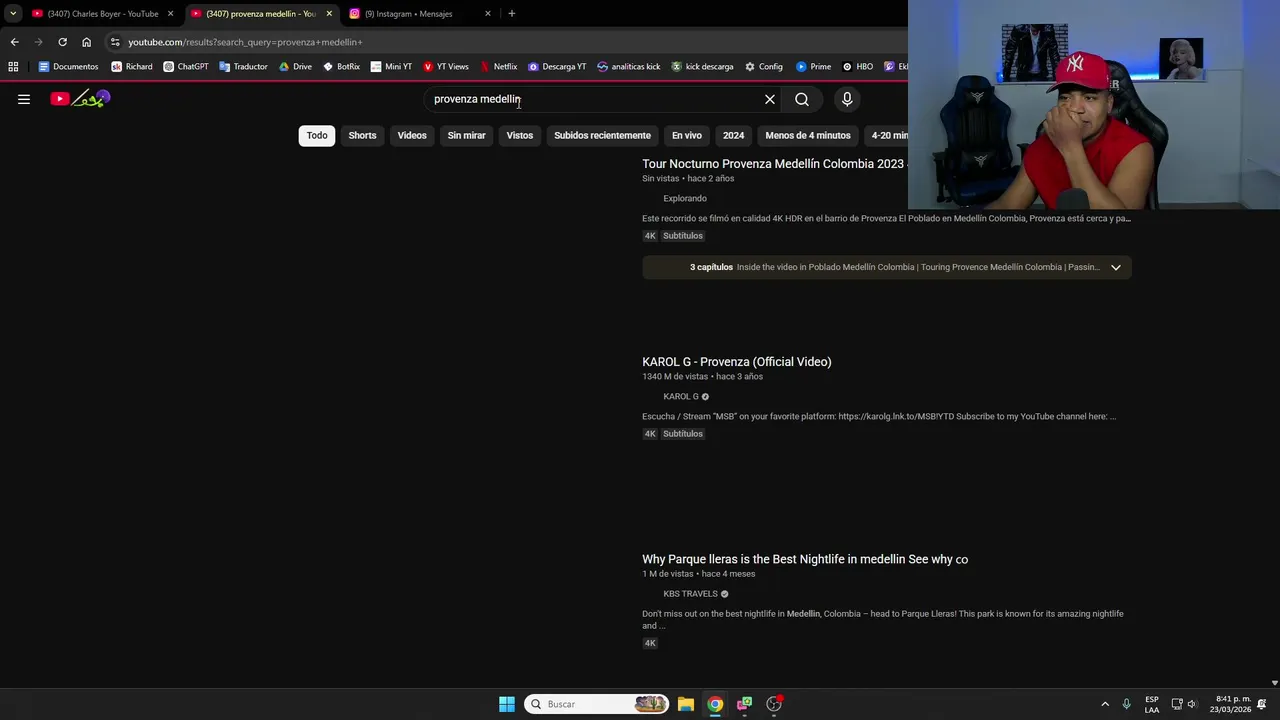Close the Charles Boyer YouTube tab

(170, 13)
